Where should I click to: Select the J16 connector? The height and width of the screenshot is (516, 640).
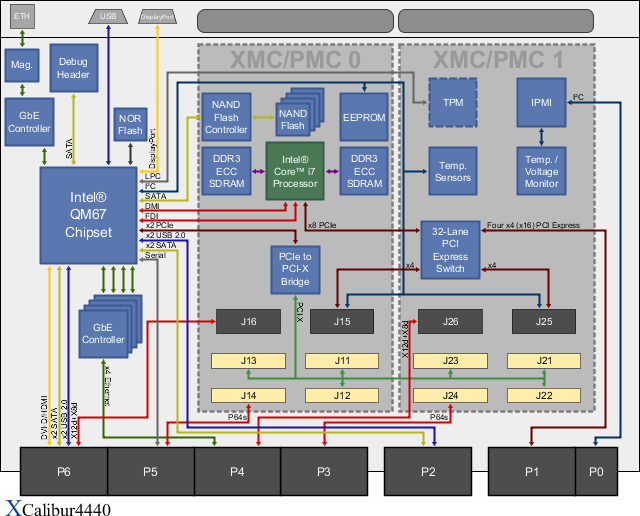click(x=248, y=321)
